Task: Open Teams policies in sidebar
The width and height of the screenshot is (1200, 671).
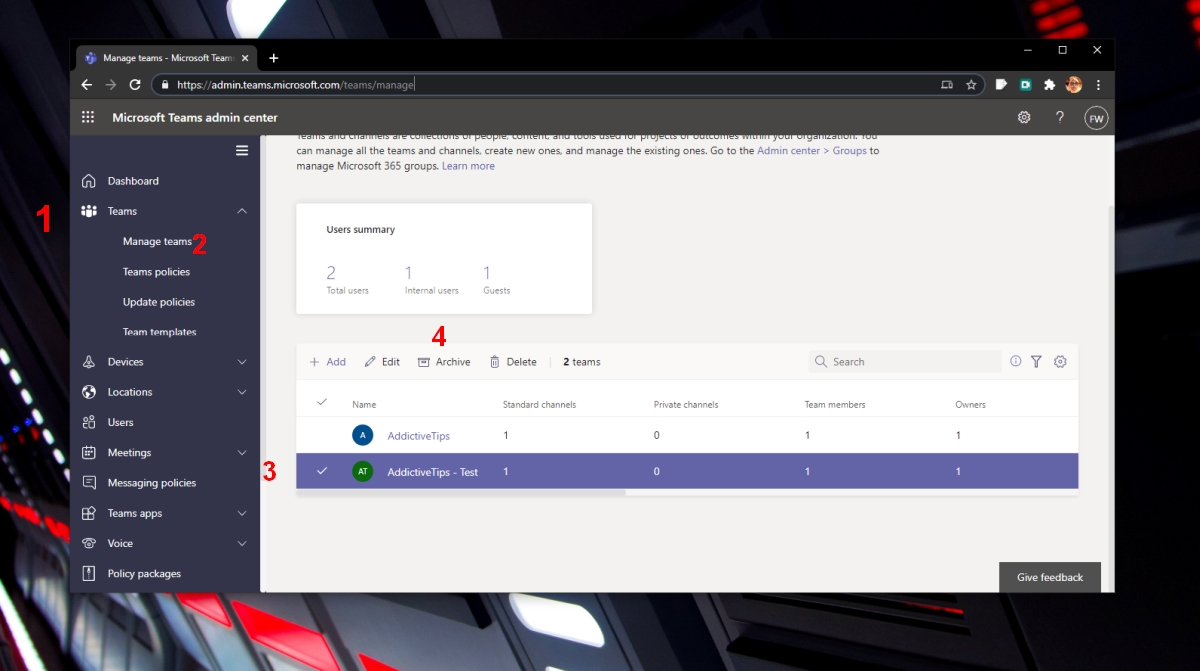Action: pyautogui.click(x=156, y=272)
